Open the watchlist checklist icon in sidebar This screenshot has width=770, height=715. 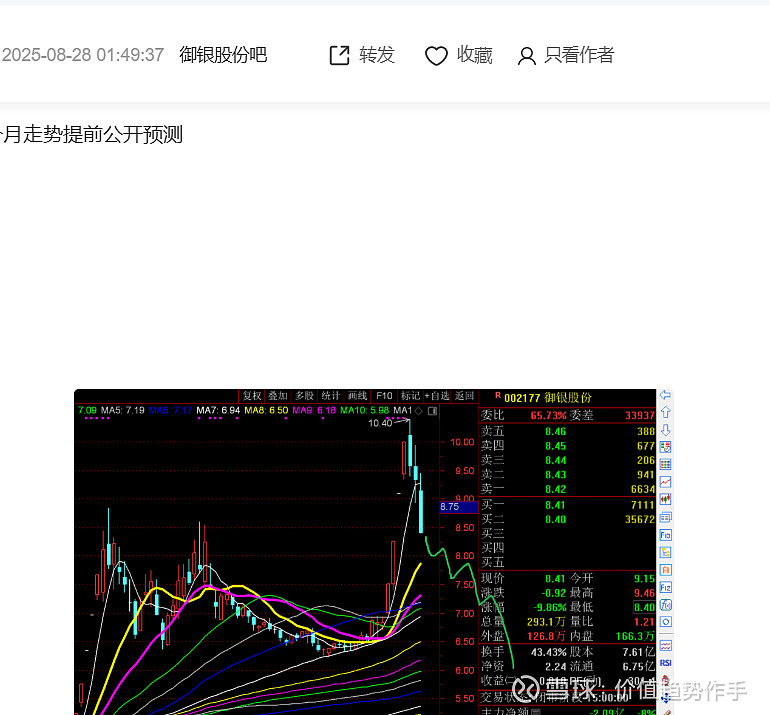point(665,447)
